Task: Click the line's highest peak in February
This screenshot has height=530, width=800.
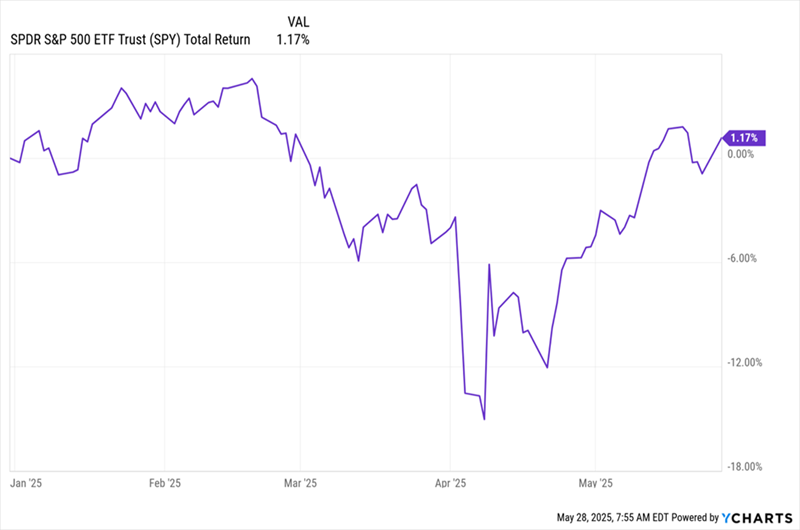Action: (x=252, y=78)
